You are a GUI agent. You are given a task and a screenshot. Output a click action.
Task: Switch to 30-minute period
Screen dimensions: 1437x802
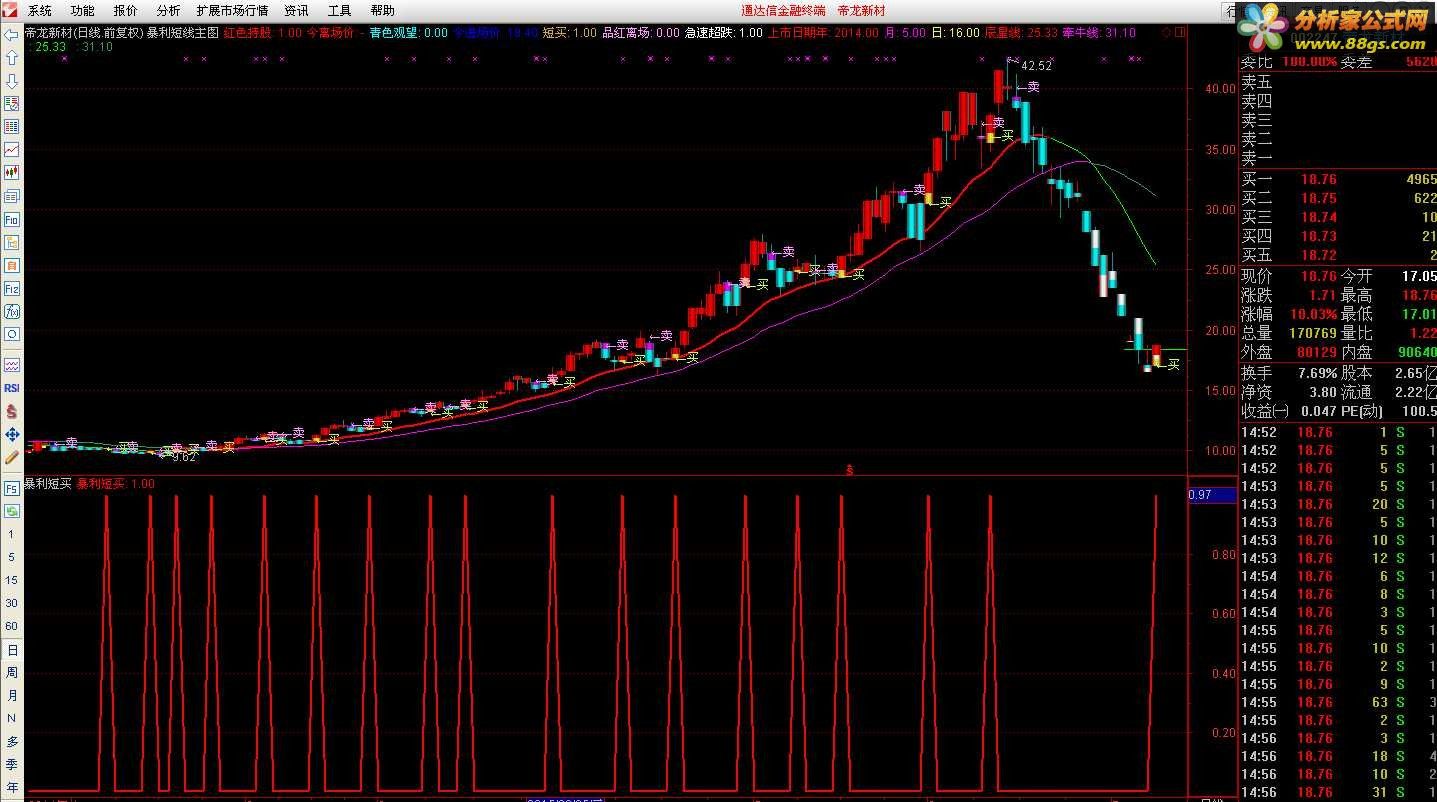click(x=12, y=603)
